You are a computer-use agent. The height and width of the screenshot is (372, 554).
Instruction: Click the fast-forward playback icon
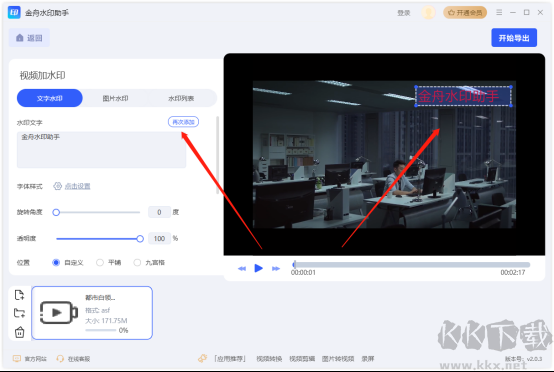[x=276, y=268]
